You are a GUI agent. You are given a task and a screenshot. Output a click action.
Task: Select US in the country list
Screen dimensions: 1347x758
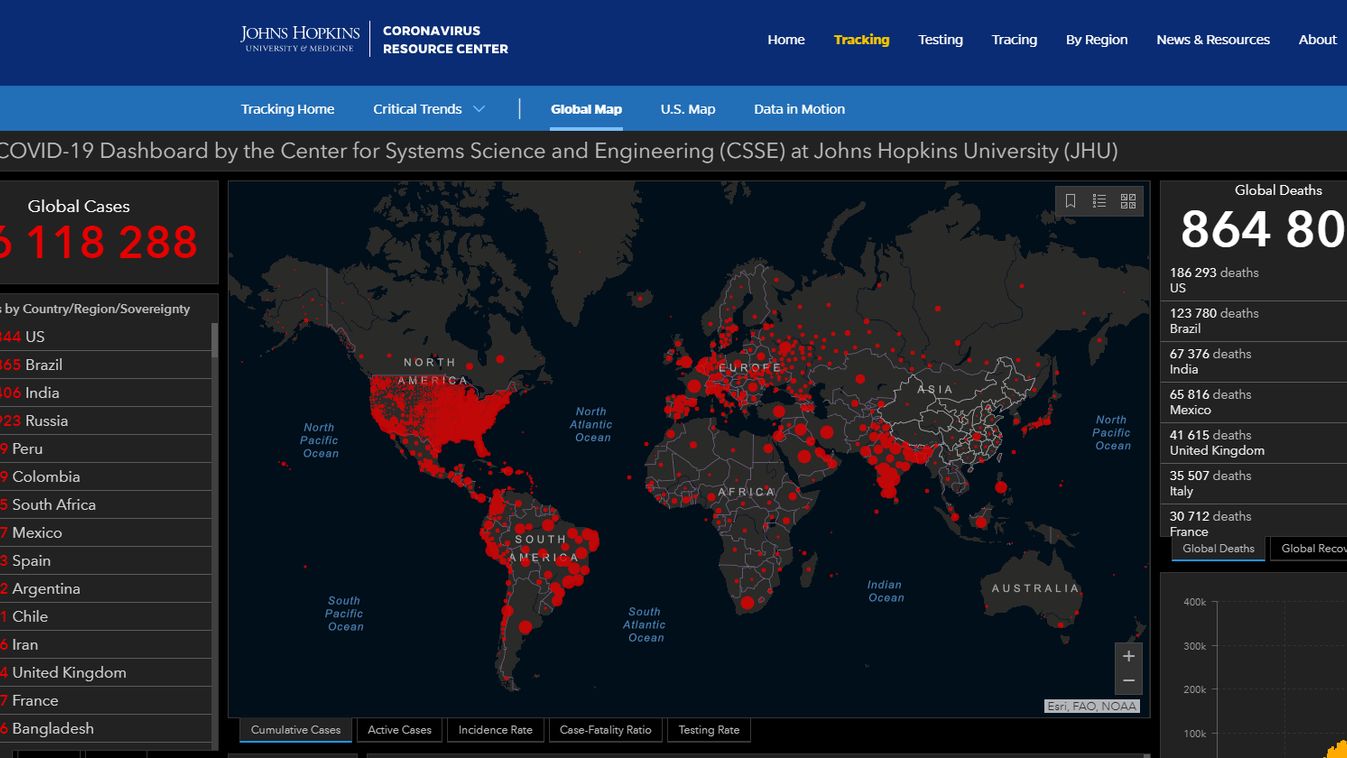pyautogui.click(x=105, y=337)
